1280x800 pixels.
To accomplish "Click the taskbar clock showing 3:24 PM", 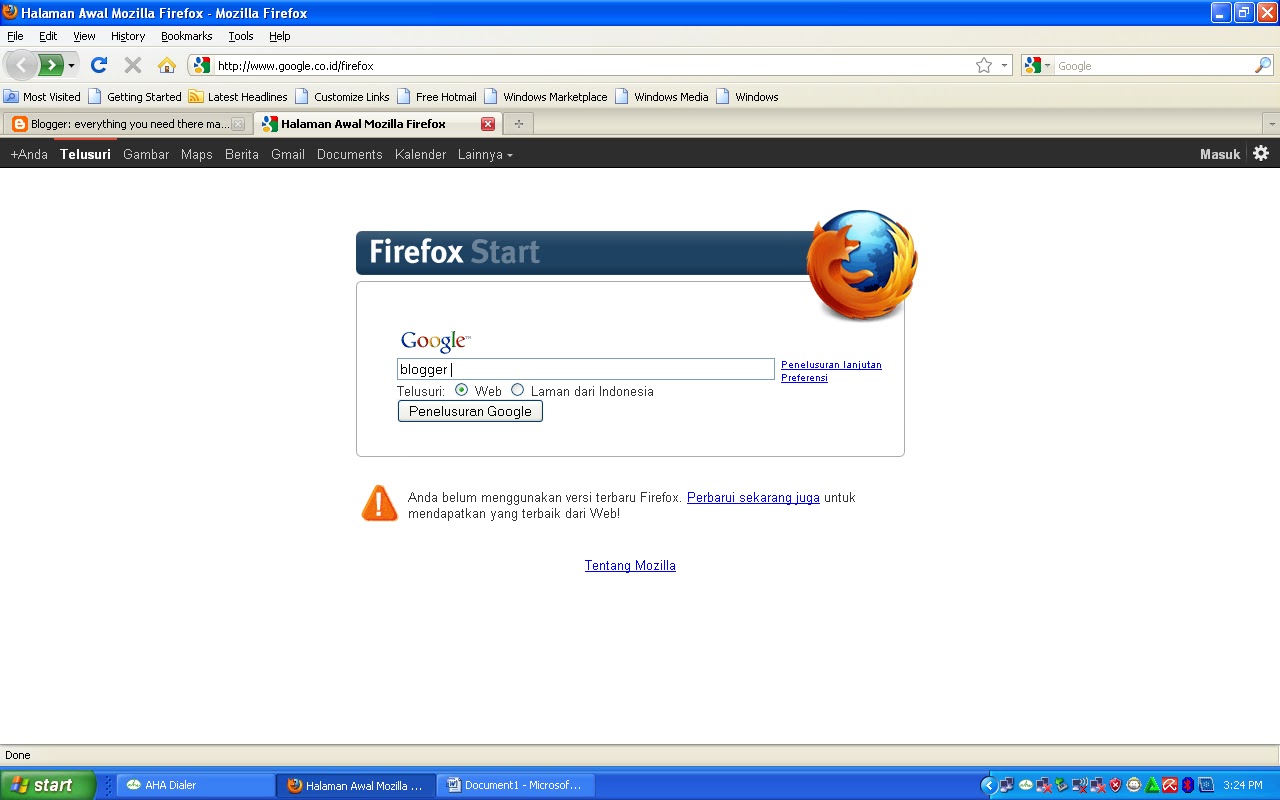I will coord(1243,785).
